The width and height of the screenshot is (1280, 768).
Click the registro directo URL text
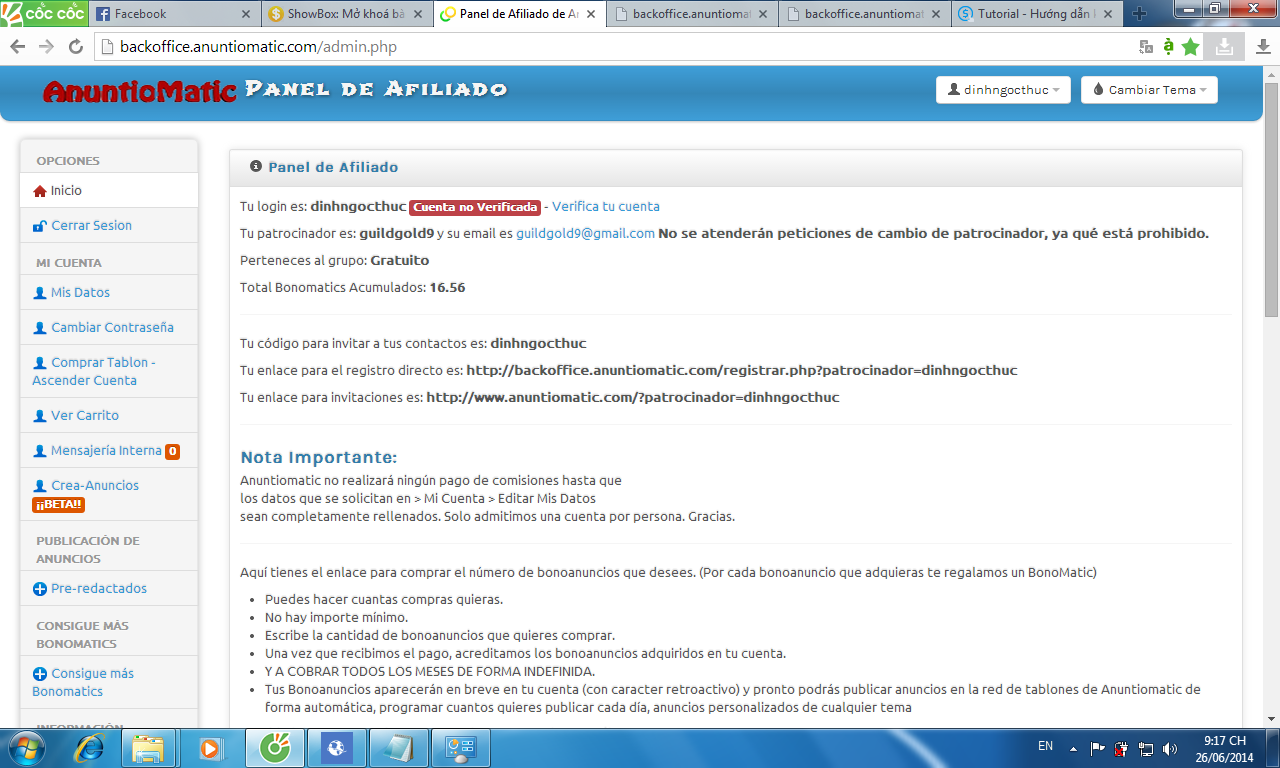742,370
